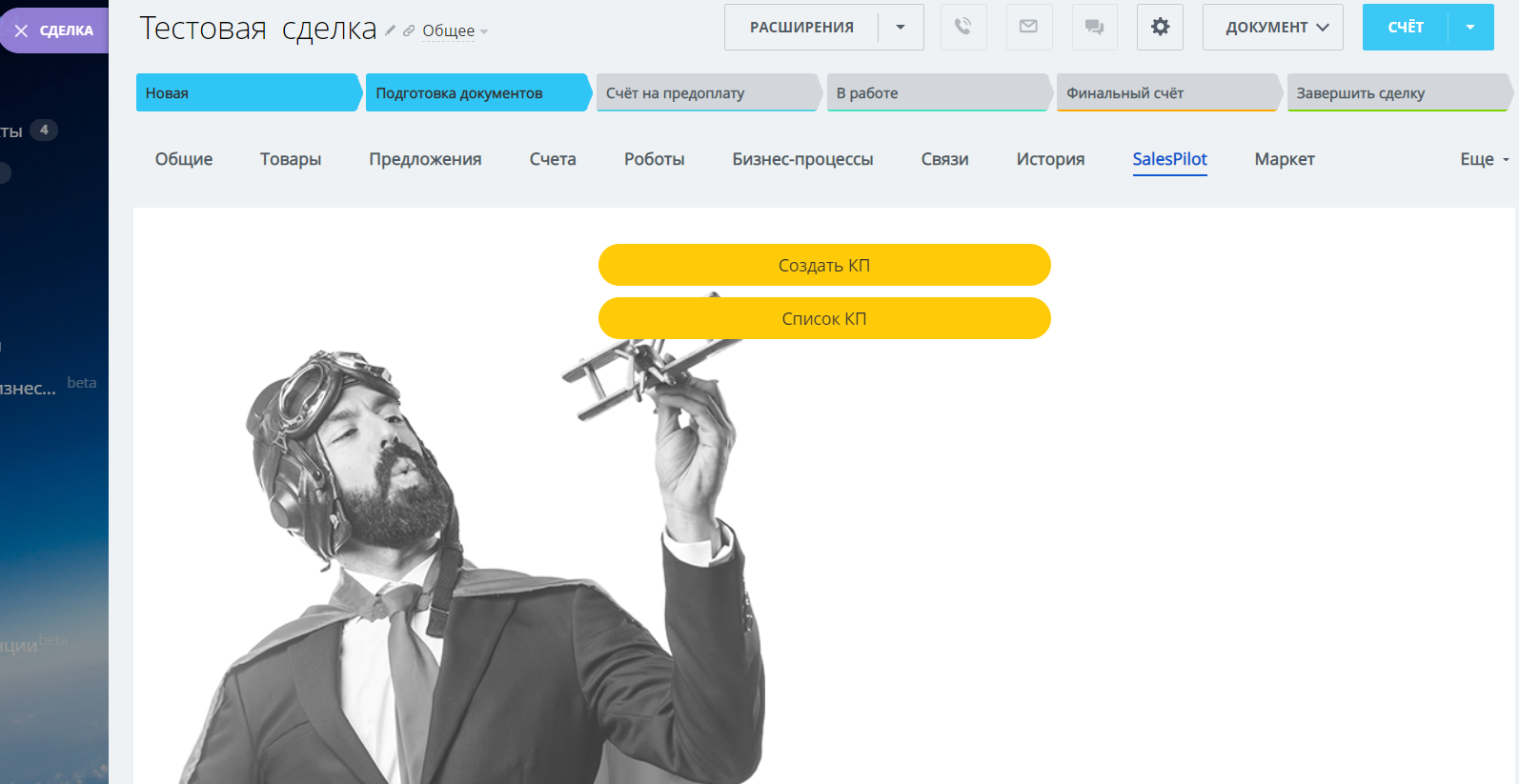
Task: Expand the Еще tabs menu
Action: (1484, 159)
